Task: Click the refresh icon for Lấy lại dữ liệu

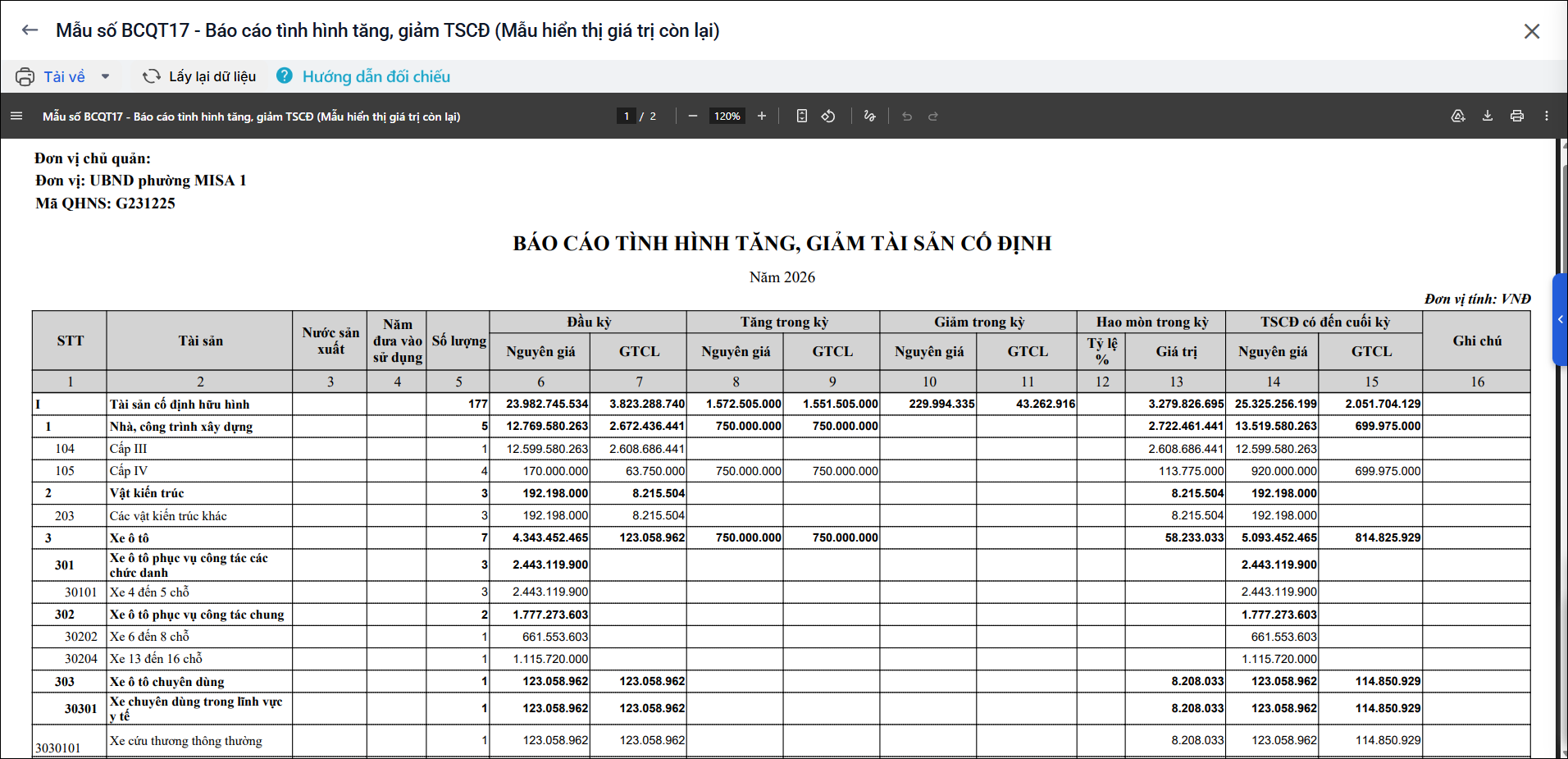Action: [151, 76]
